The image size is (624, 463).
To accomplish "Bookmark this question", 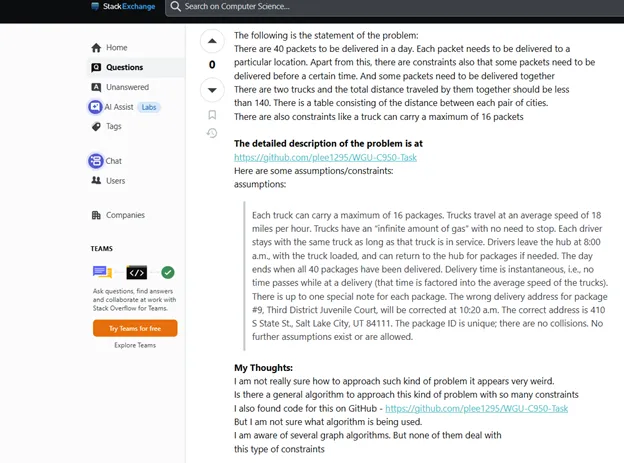I will click(212, 115).
